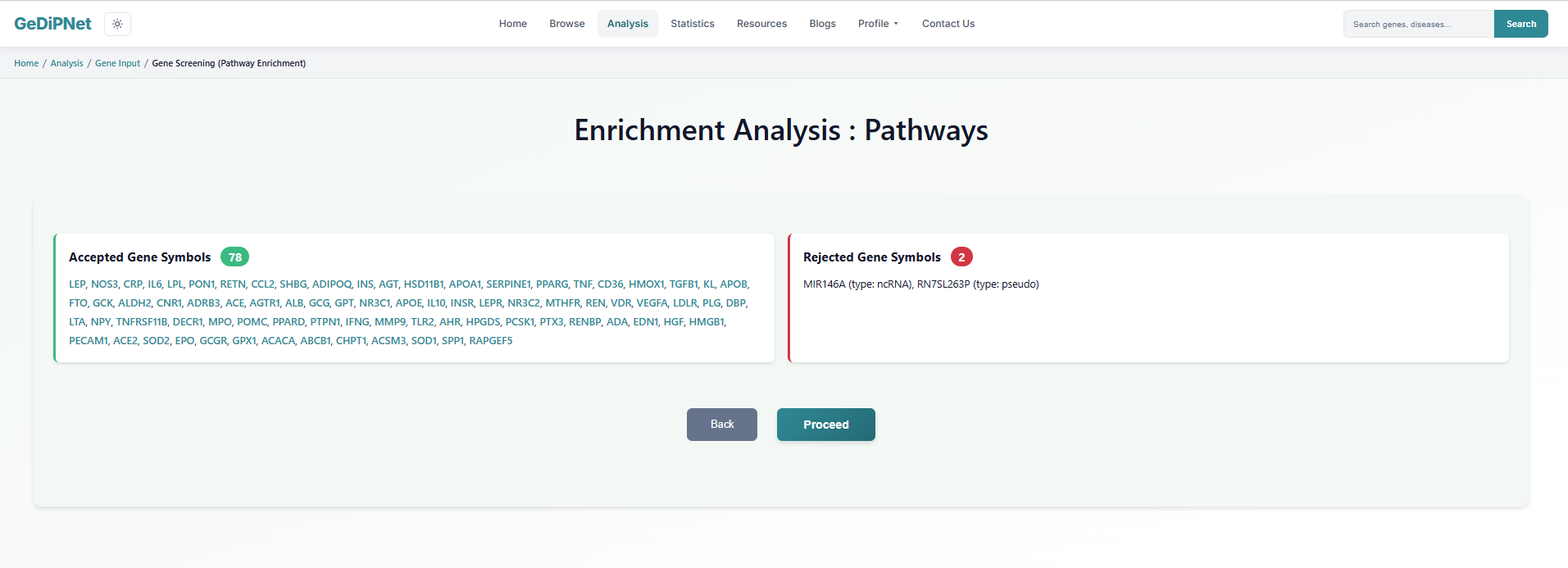Visit the Blogs page

822,24
